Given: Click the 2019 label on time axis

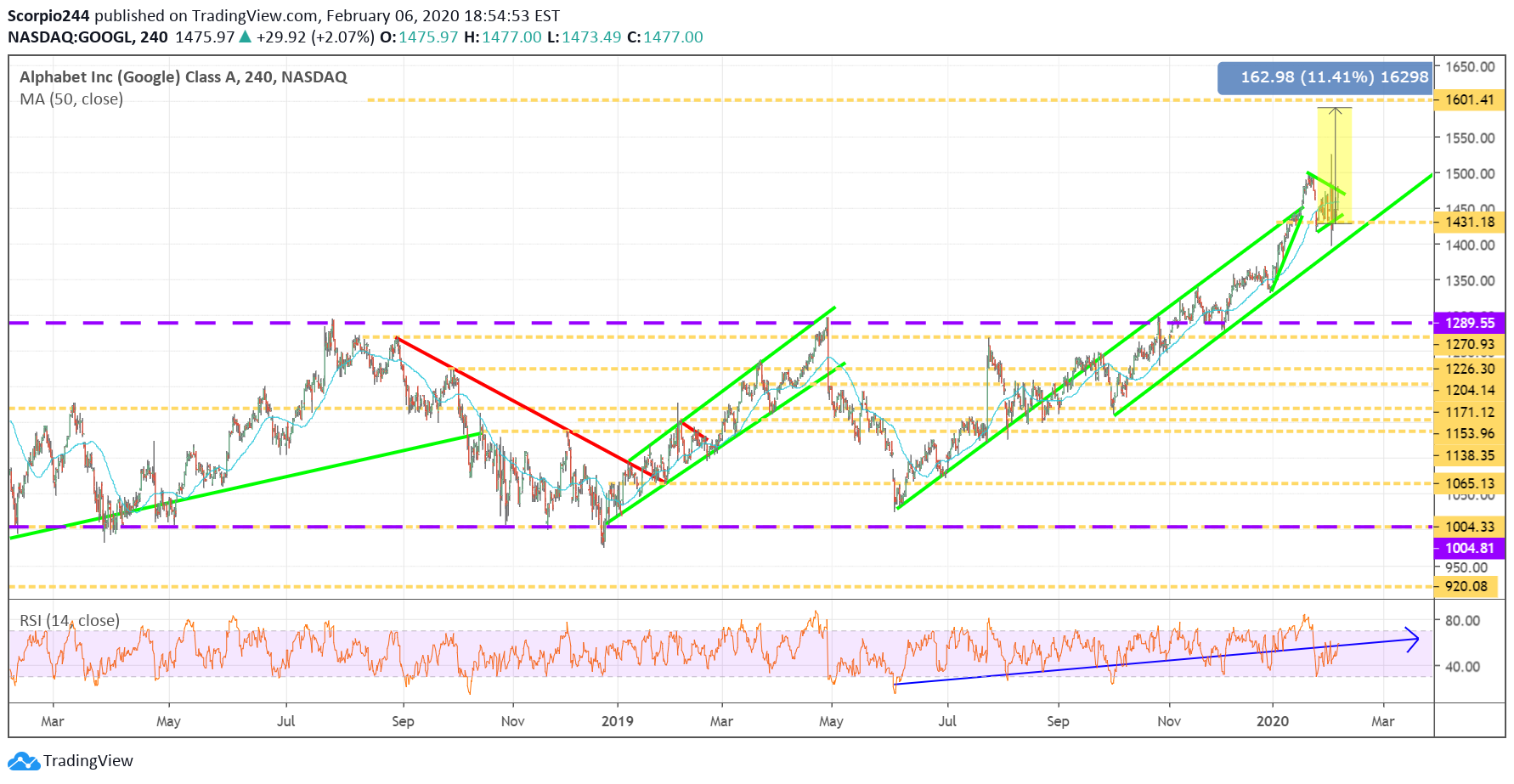Looking at the screenshot, I should point(618,721).
